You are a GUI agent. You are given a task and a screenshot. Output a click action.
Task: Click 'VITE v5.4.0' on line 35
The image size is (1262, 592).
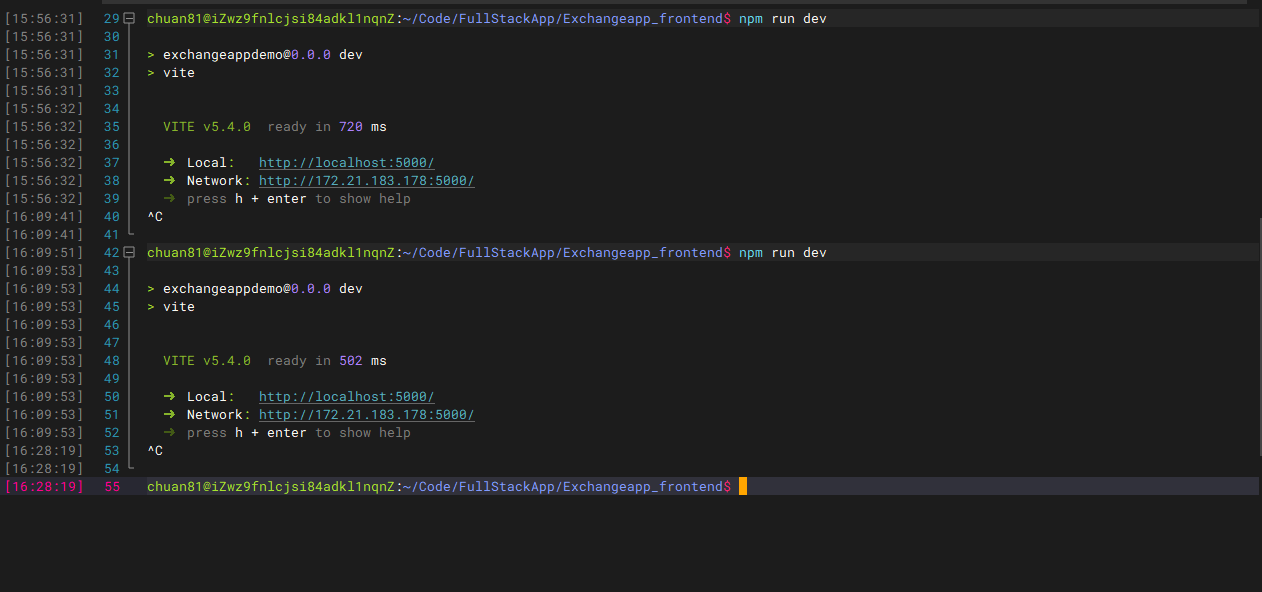point(207,127)
